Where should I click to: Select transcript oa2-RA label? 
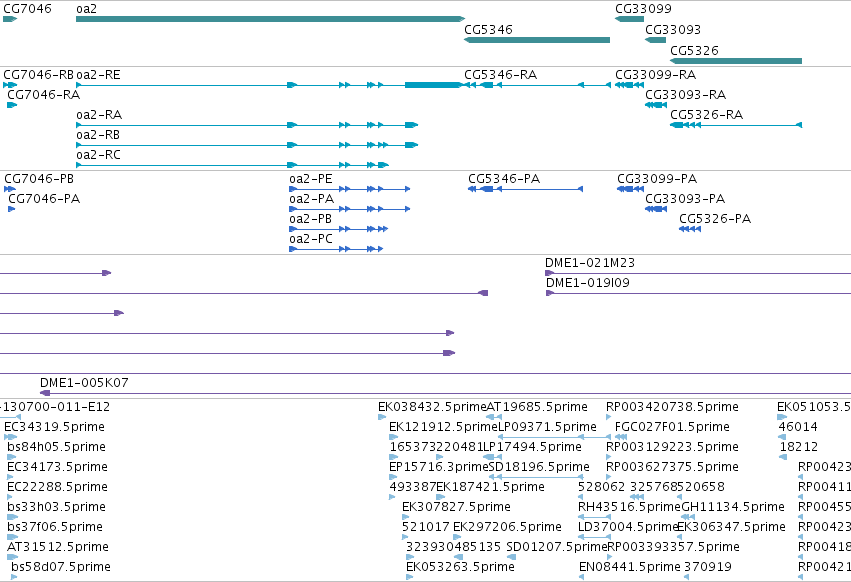99,115
